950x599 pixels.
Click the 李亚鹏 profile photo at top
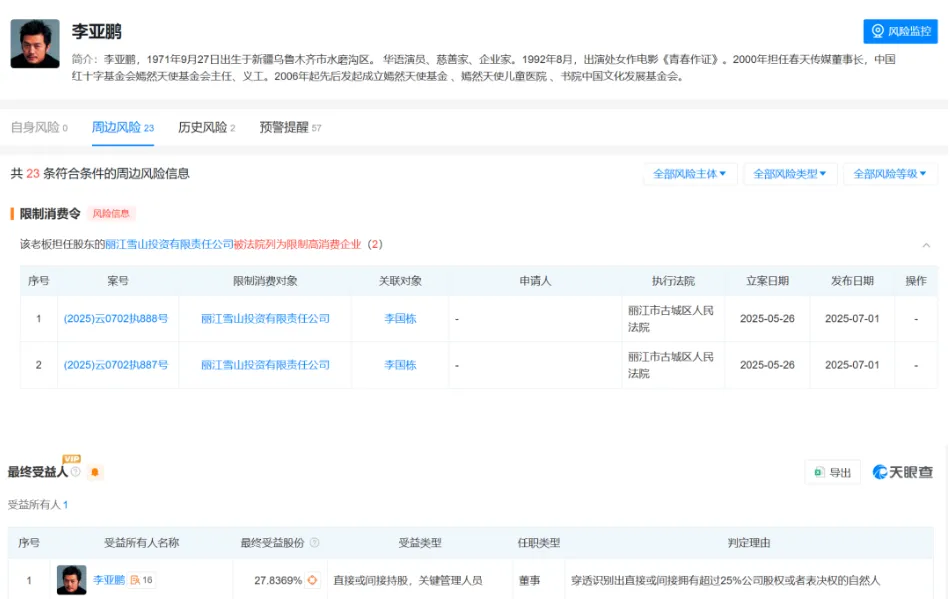[x=35, y=43]
